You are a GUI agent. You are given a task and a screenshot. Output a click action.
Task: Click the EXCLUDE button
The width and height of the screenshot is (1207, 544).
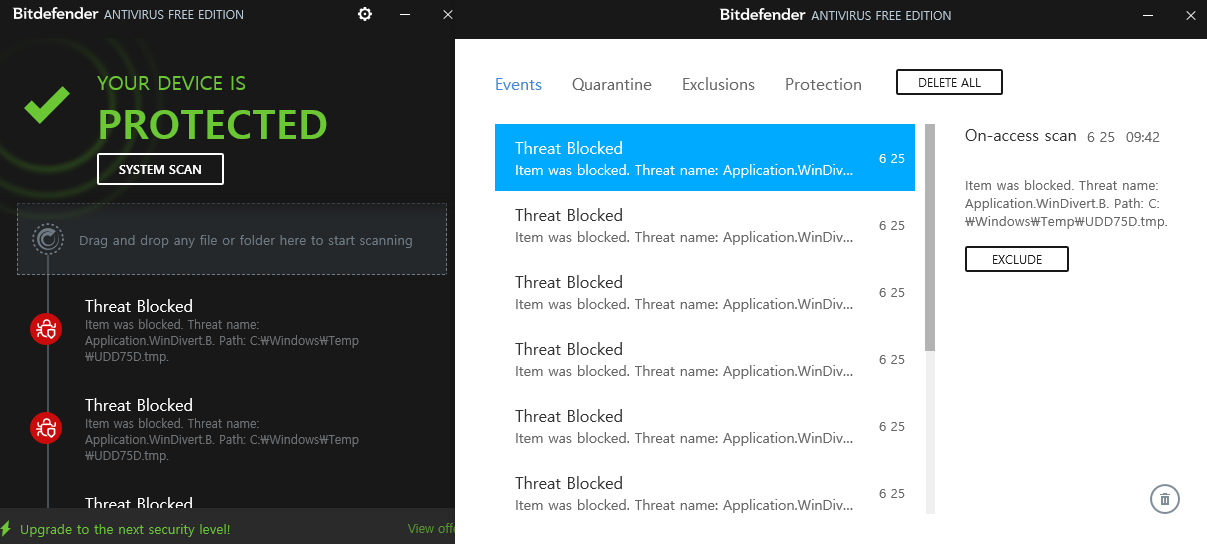coord(1016,259)
